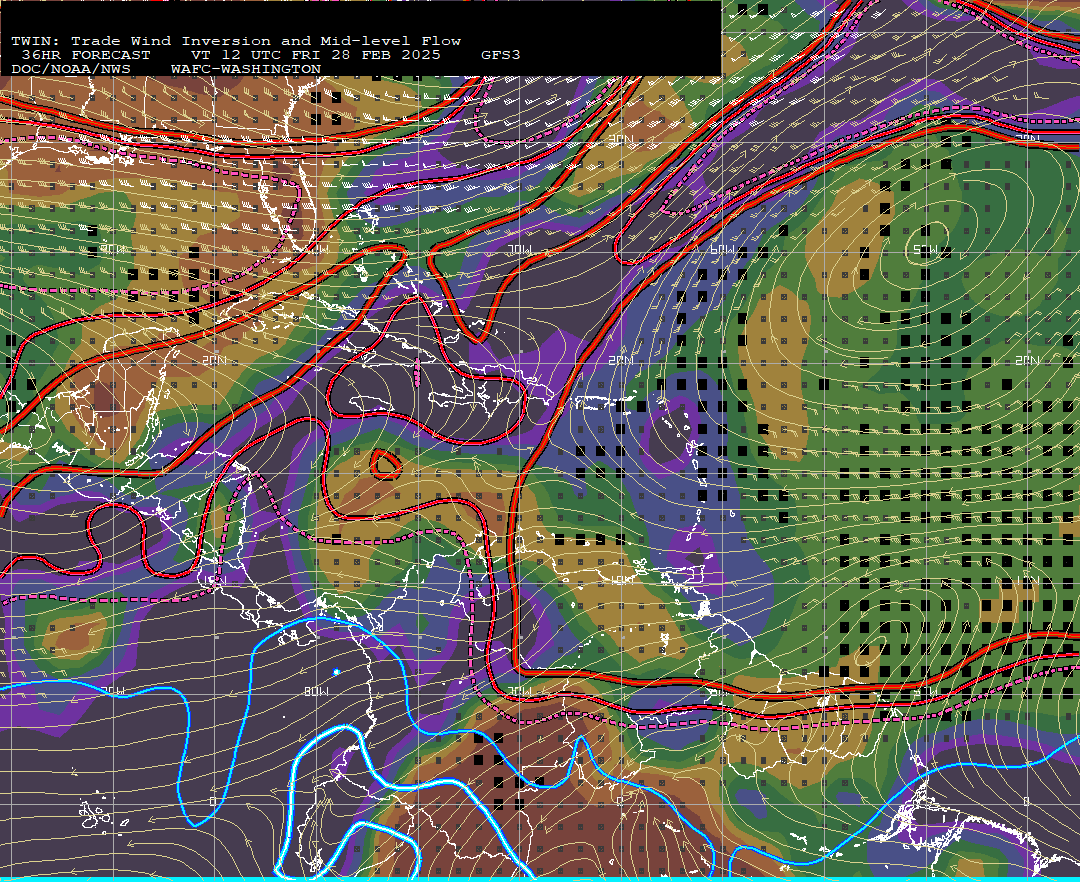Click the 'DOC/NOAA/NWS' header text
Viewport: 1080px width, 882px height.
click(71, 70)
